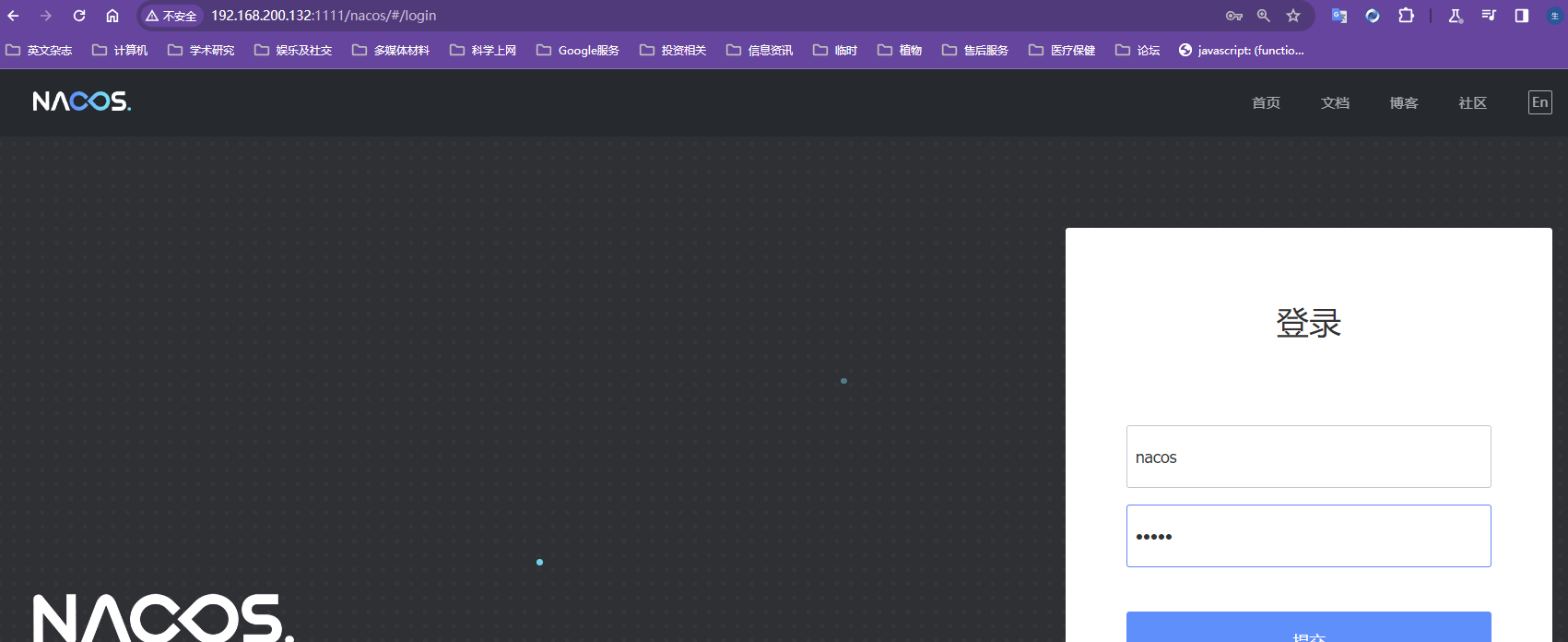The image size is (1568, 642).
Task: Expand the Google服务 bookmark folder
Action: [578, 51]
